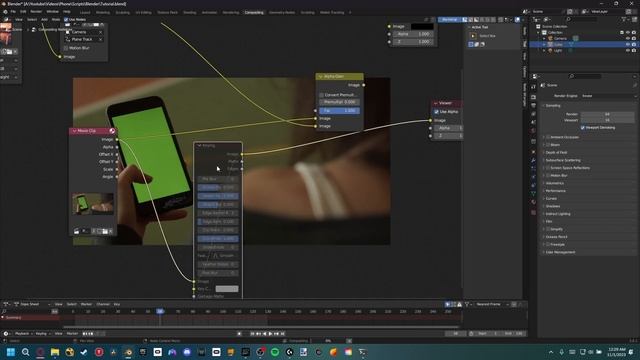Collapse the Sampling panel

tap(553, 106)
